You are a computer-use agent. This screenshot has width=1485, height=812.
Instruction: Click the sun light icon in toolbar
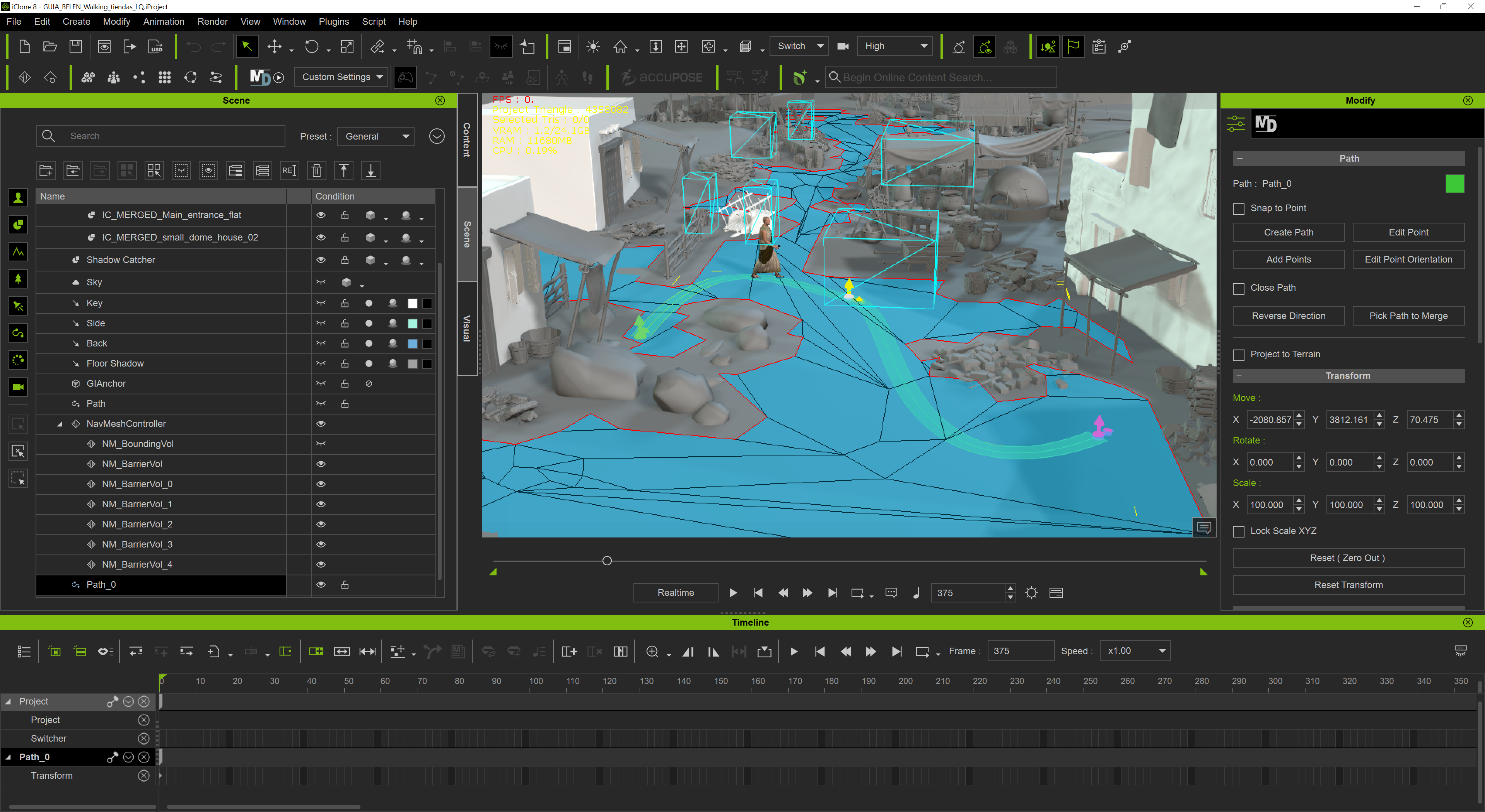tap(592, 47)
